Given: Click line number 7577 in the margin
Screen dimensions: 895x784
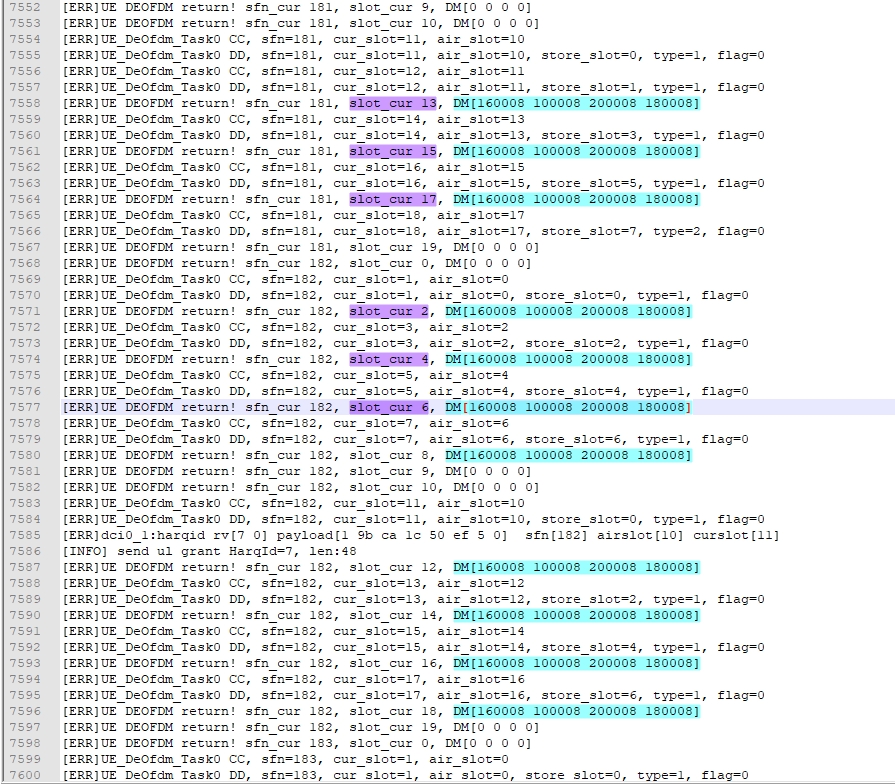Looking at the screenshot, I should coord(24,407).
